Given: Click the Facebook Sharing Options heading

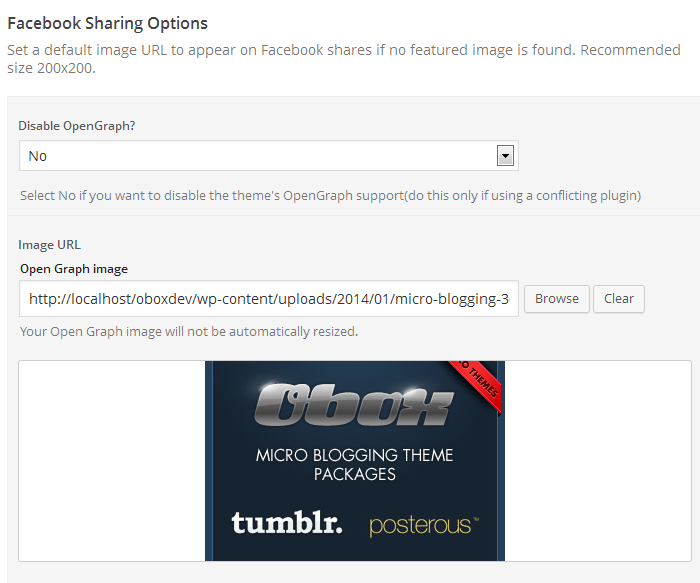Looking at the screenshot, I should pos(108,23).
